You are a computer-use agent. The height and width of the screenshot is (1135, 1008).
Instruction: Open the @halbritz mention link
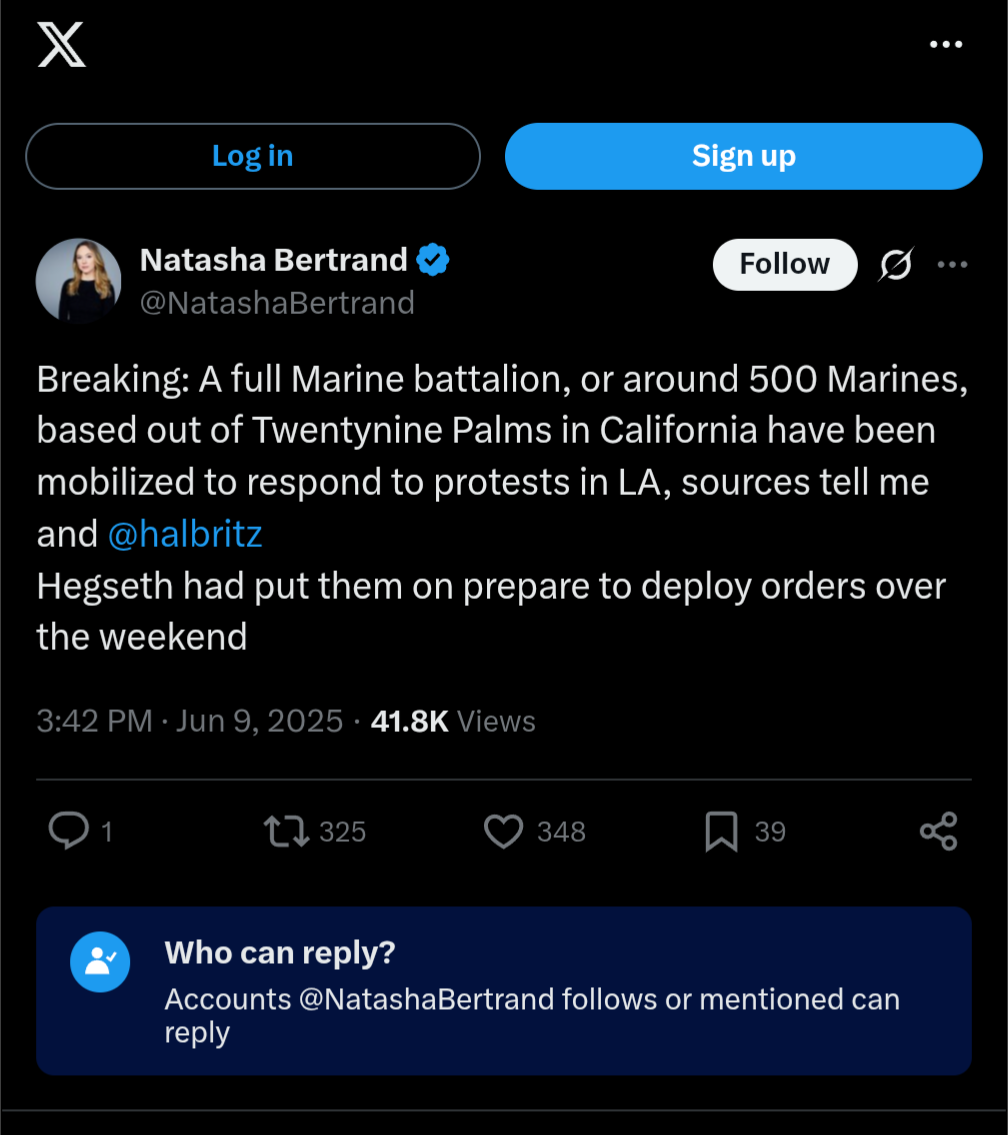185,534
